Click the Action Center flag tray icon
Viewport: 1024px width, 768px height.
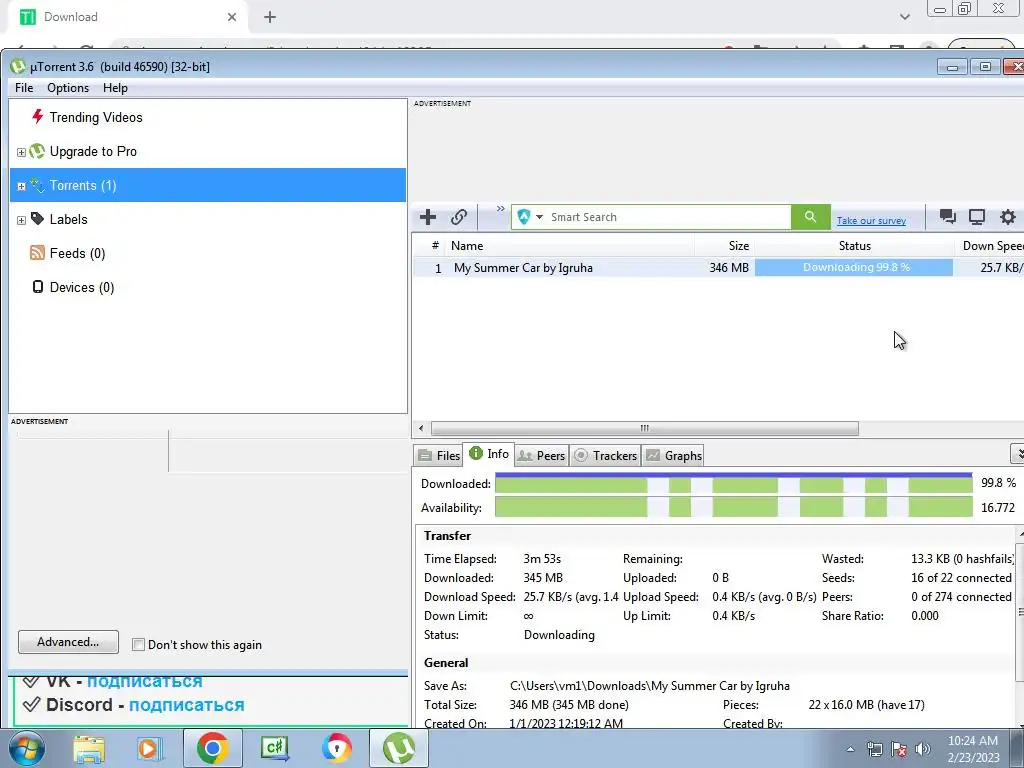click(x=899, y=749)
